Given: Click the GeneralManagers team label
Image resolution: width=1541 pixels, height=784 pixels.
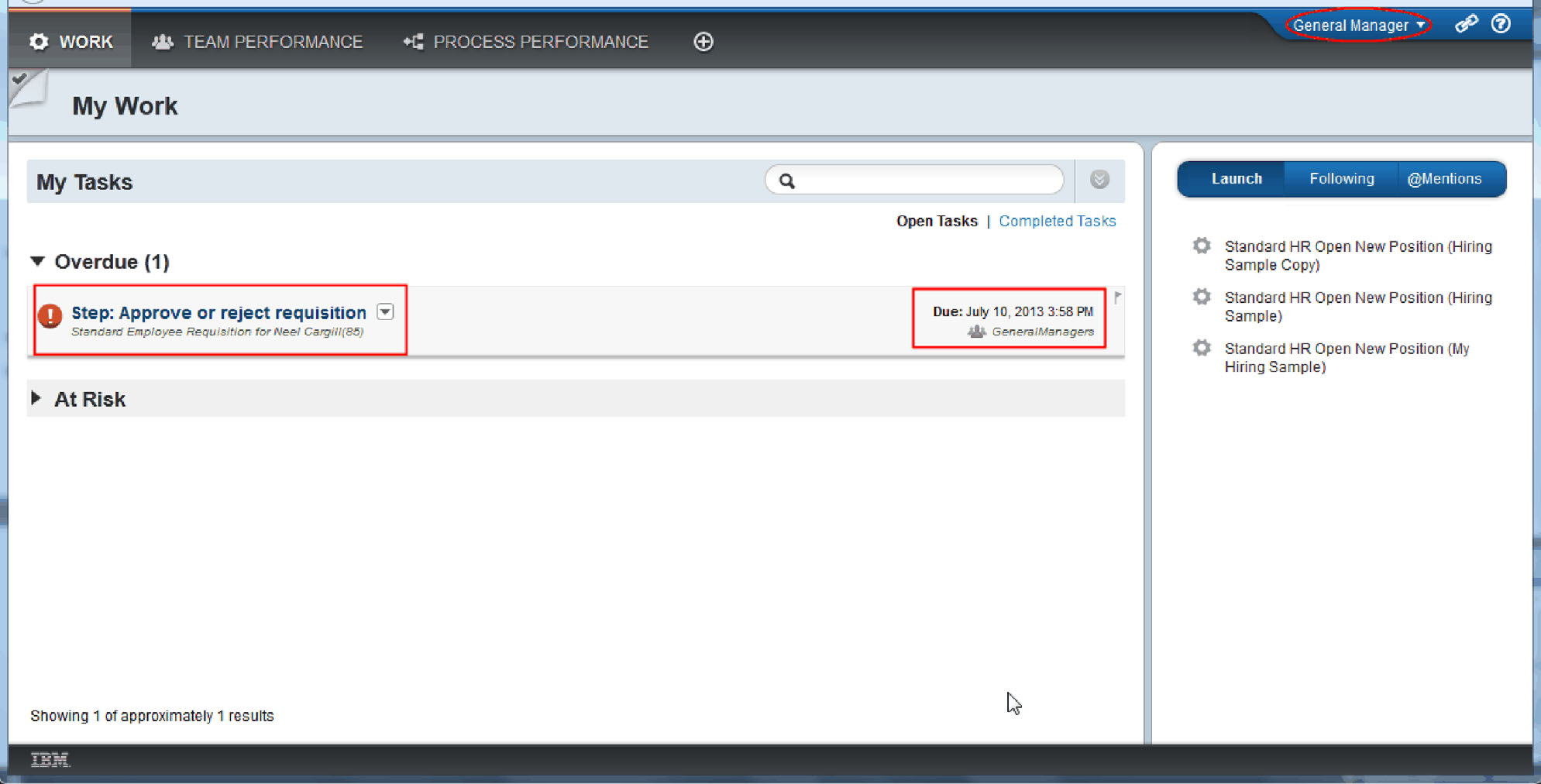Looking at the screenshot, I should coord(1043,332).
